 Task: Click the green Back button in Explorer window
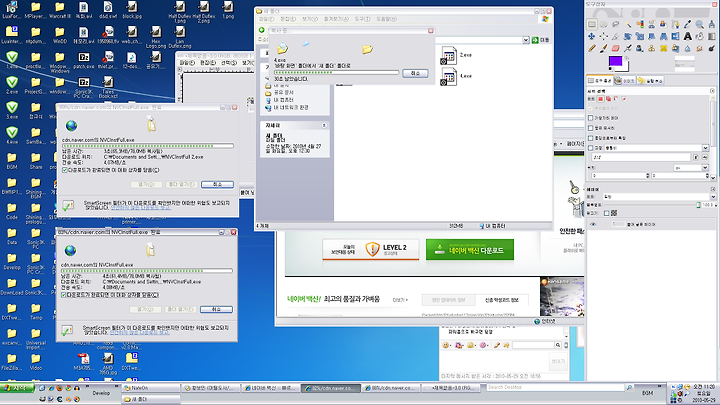262,30
